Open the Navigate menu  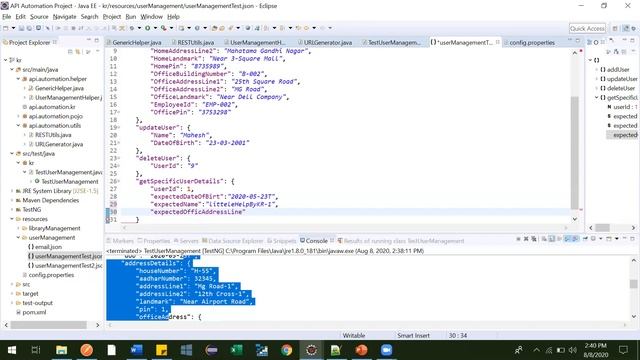pyautogui.click(x=64, y=17)
